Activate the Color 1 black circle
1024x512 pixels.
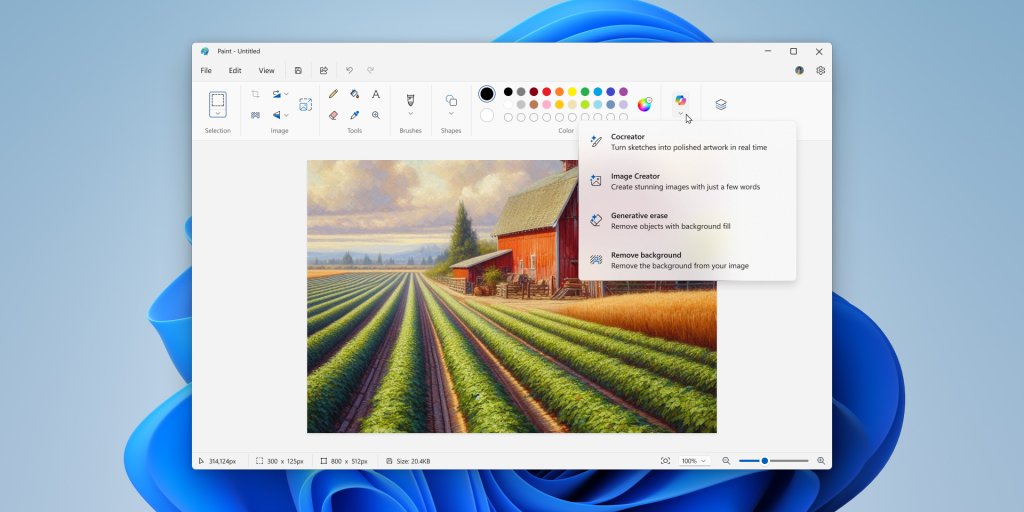coord(487,94)
